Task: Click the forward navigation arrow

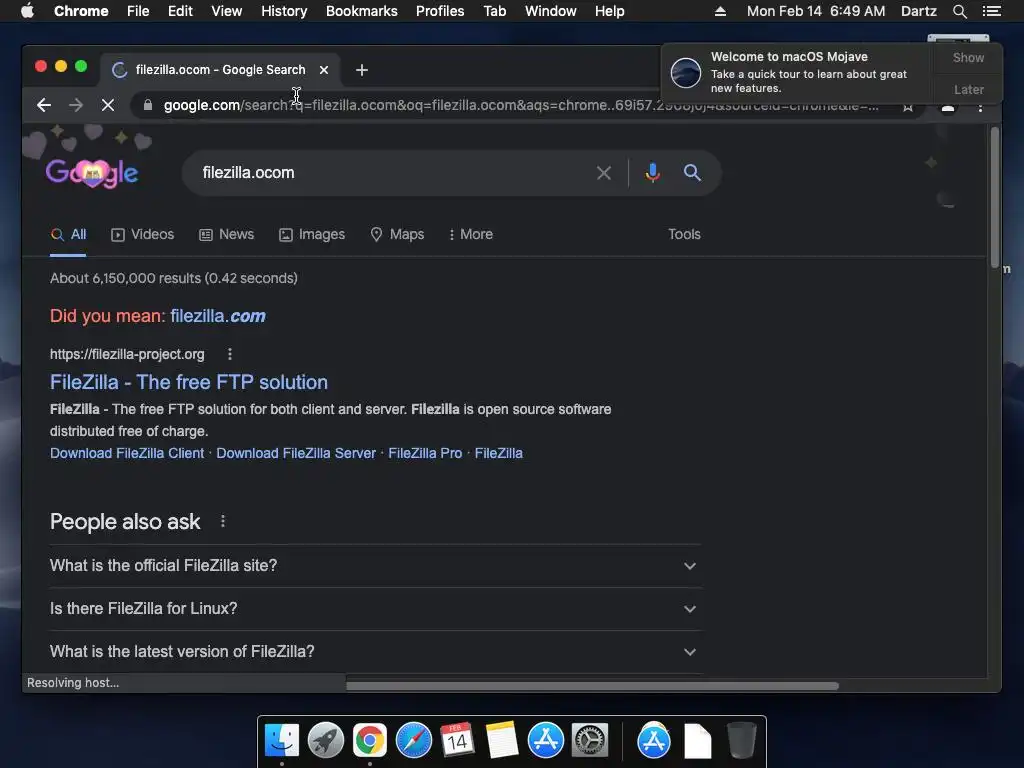Action: 76,105
